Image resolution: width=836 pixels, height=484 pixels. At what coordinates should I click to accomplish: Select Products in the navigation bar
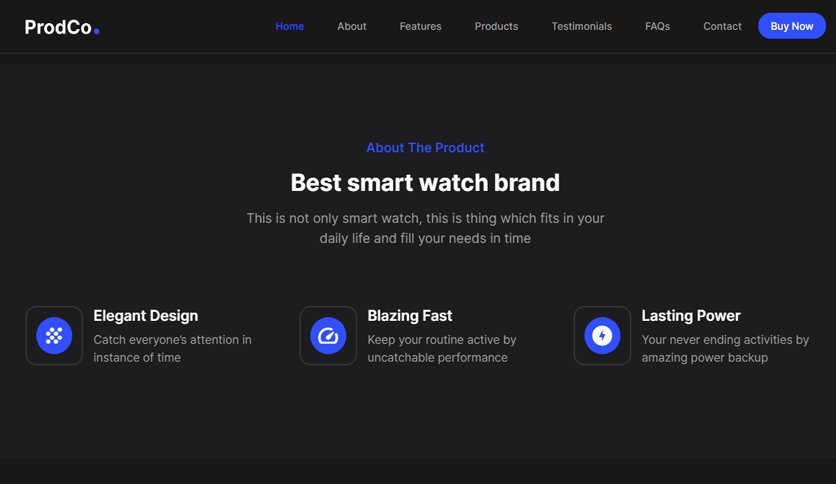coord(496,26)
